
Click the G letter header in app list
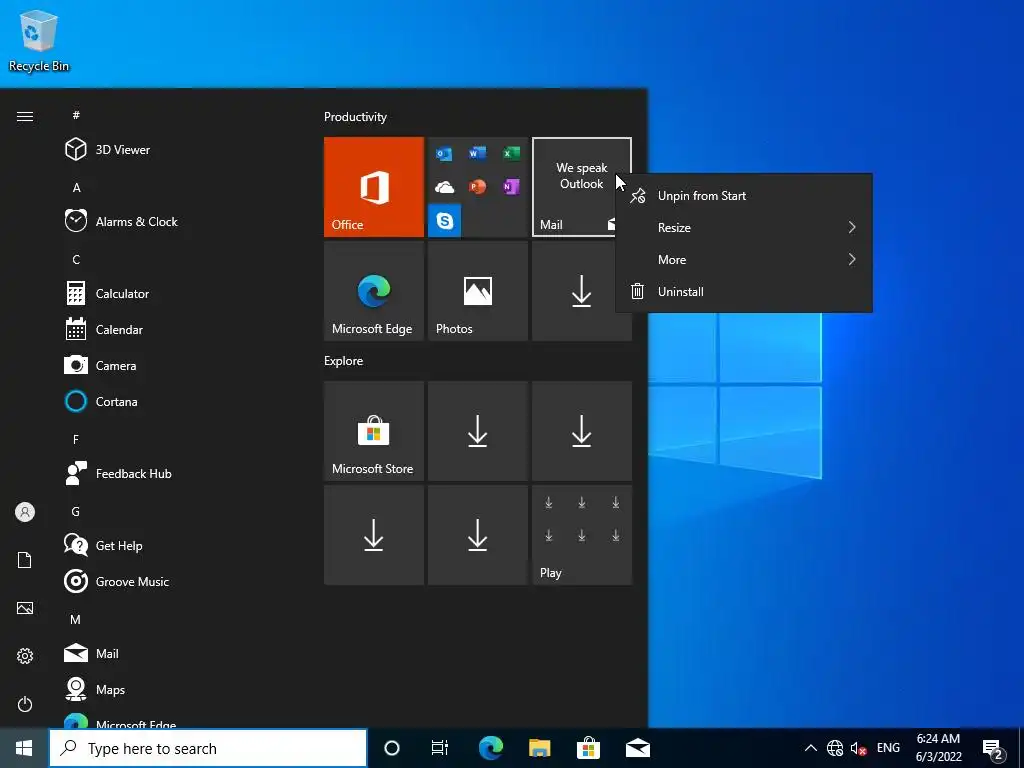click(x=76, y=511)
